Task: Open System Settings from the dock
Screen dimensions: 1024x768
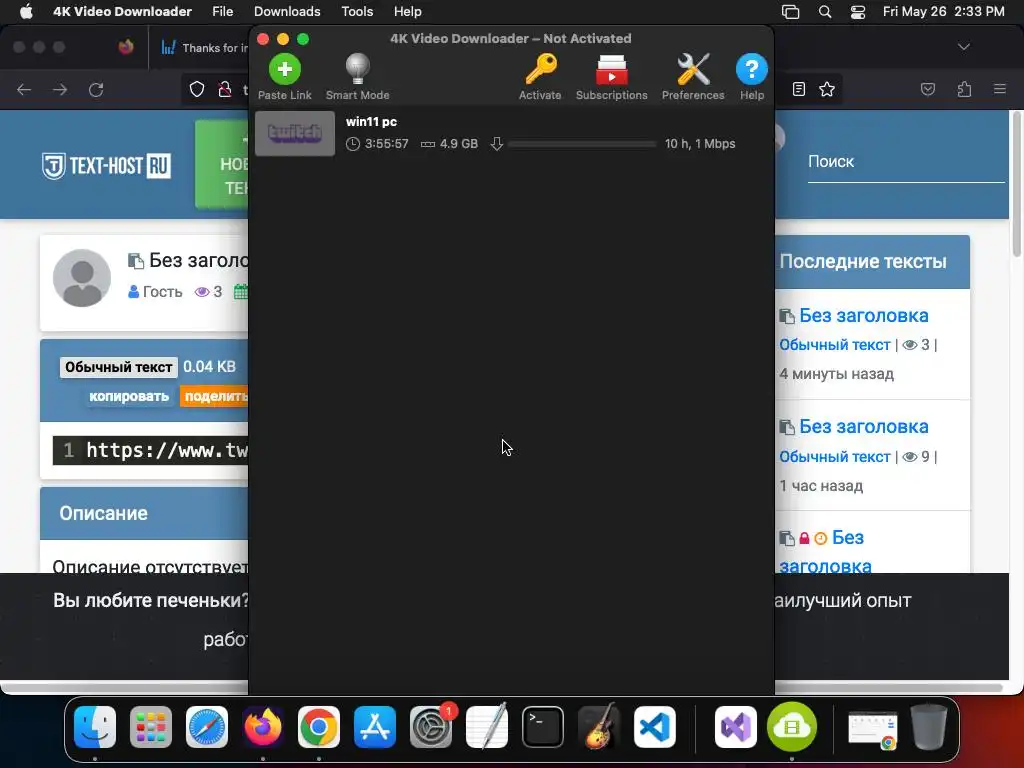Action: tap(431, 727)
